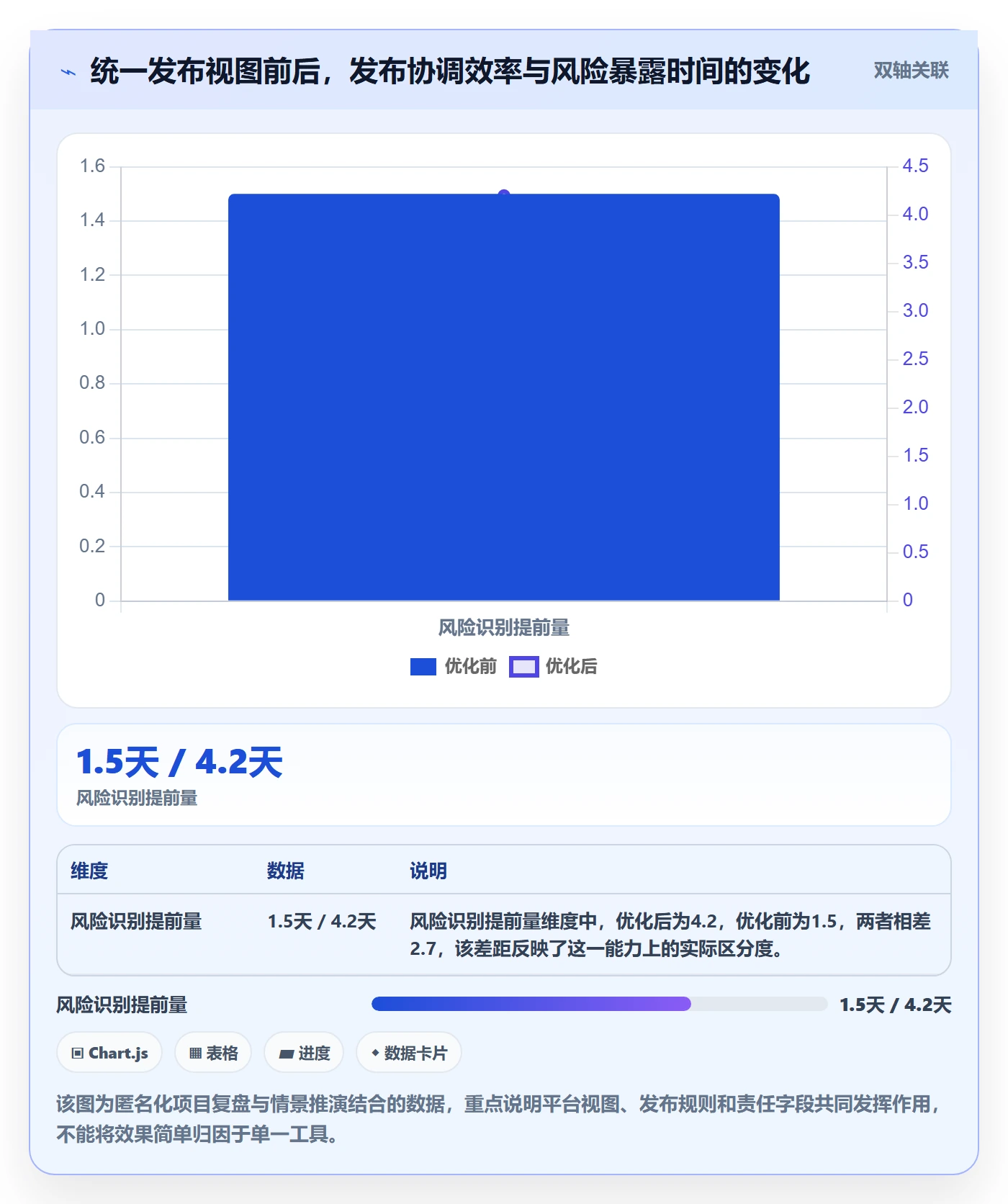Click the footnote paragraph starting 该图为匿名化
The width and height of the screenshot is (1008, 1204).
point(498,1119)
